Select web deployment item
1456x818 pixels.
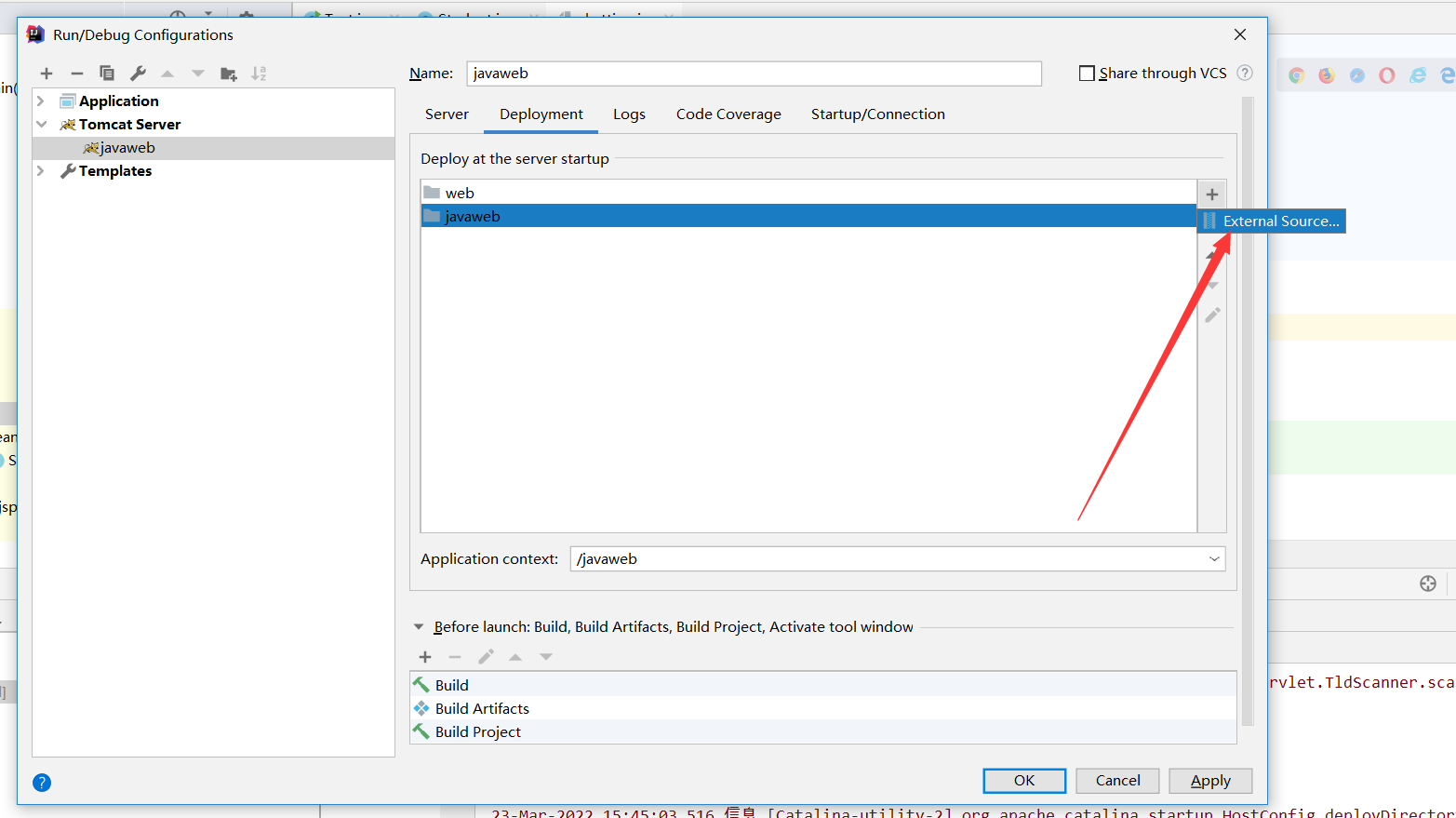[x=808, y=193]
